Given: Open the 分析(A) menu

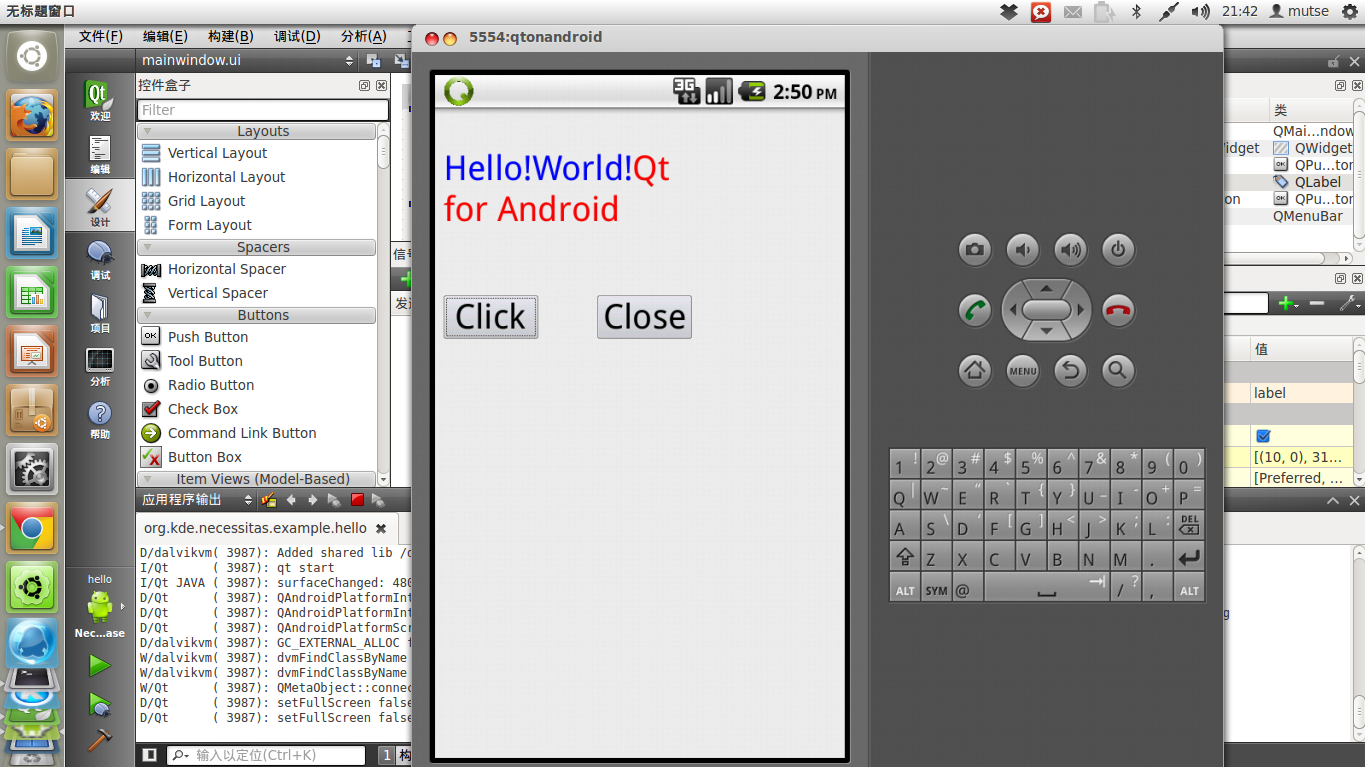Looking at the screenshot, I should click(363, 36).
